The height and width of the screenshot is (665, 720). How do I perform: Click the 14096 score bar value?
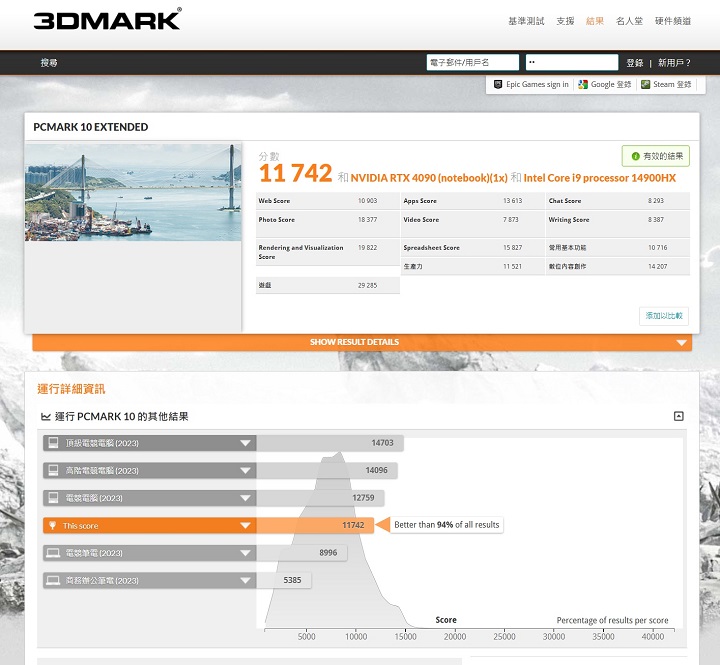377,470
